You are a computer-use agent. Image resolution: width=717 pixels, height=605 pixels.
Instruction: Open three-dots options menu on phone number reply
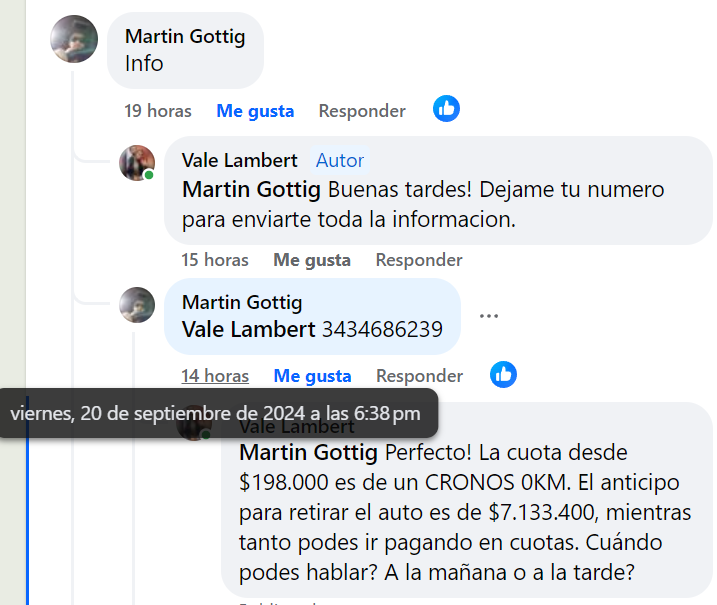[488, 315]
